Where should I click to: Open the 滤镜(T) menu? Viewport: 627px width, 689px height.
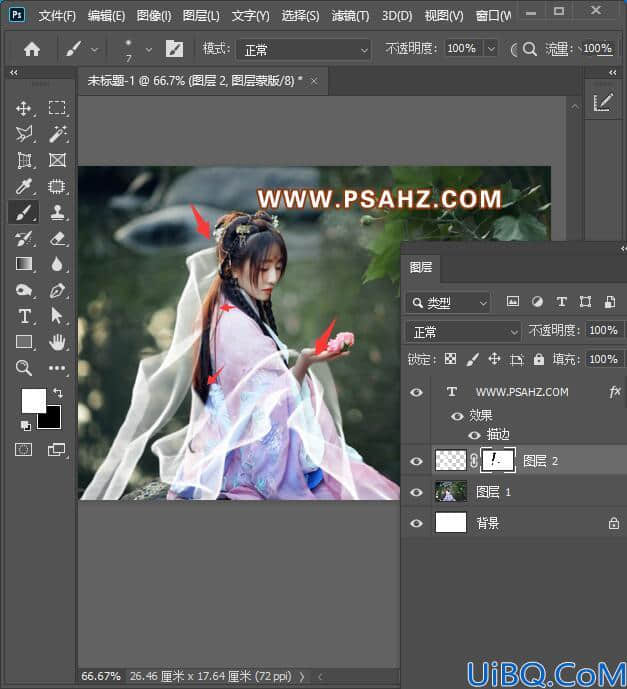(x=351, y=16)
